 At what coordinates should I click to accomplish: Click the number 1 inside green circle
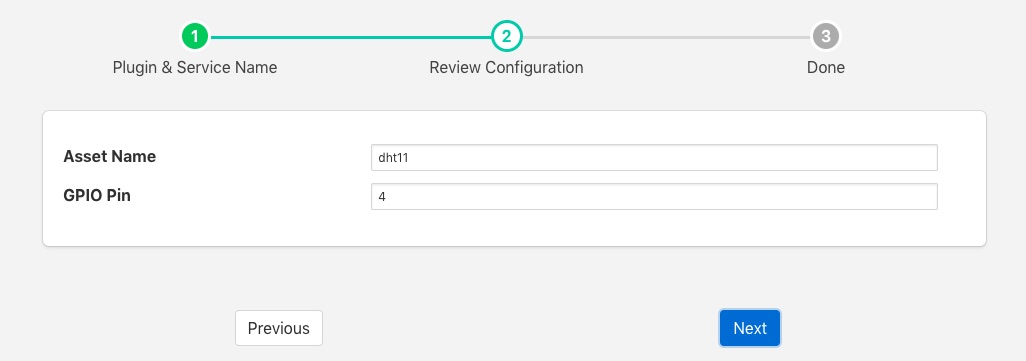pos(195,37)
